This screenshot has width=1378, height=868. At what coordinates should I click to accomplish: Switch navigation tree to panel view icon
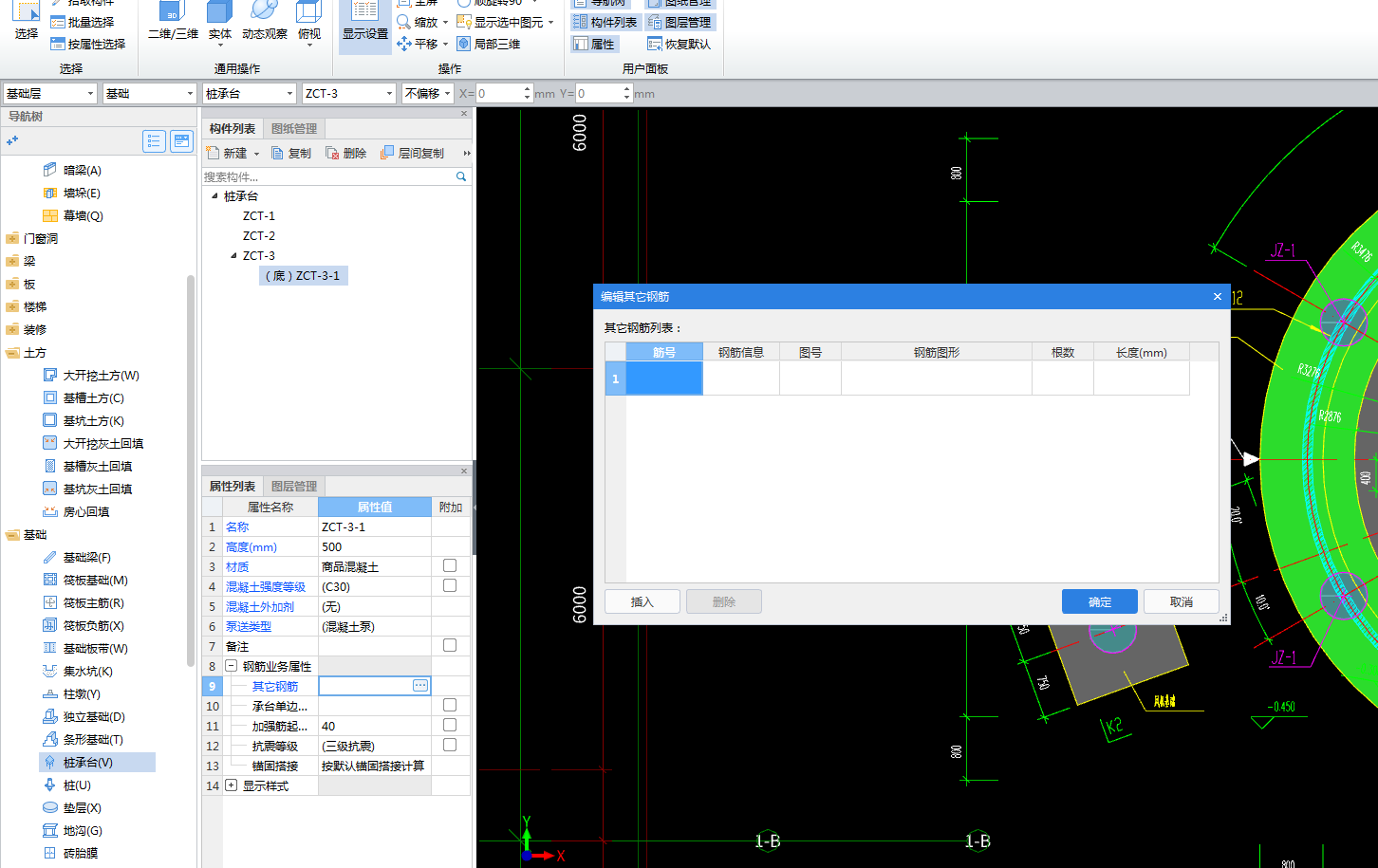coord(181,141)
